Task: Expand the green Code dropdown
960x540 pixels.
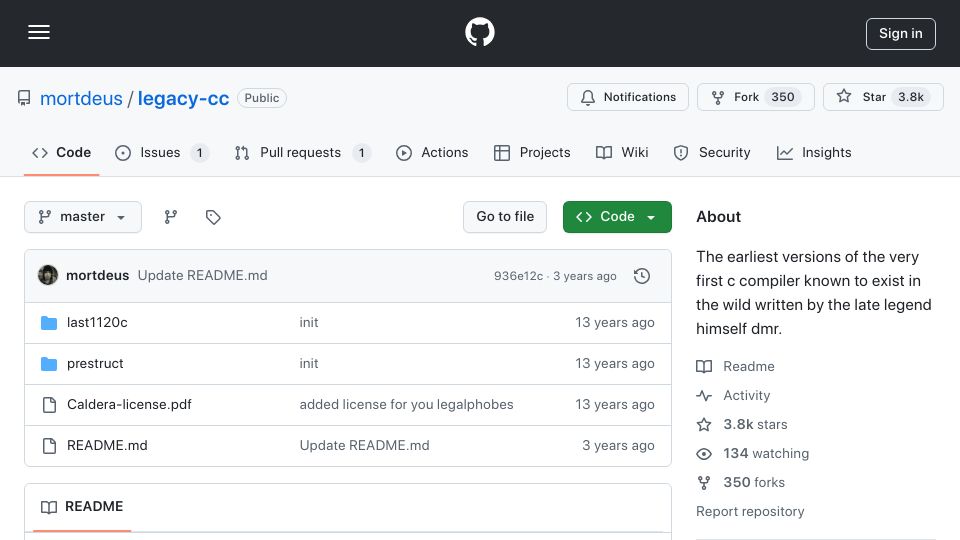Action: 617,217
